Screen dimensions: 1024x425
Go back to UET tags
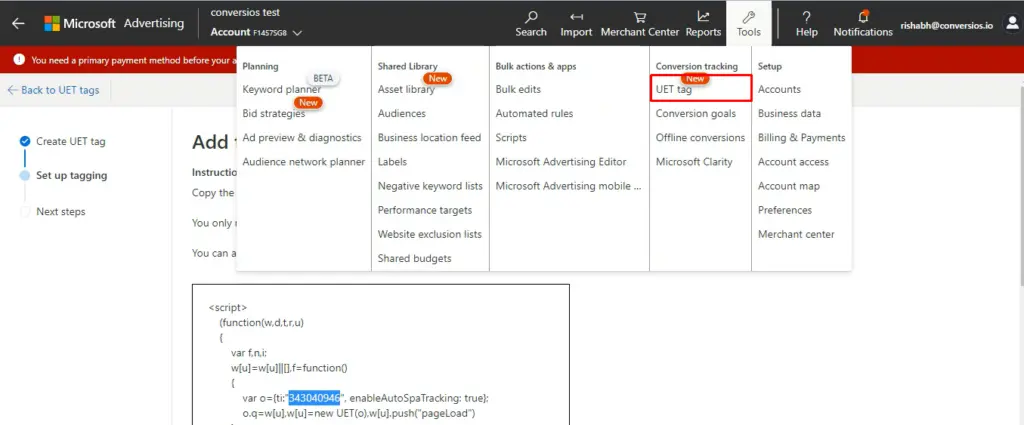[x=54, y=90]
